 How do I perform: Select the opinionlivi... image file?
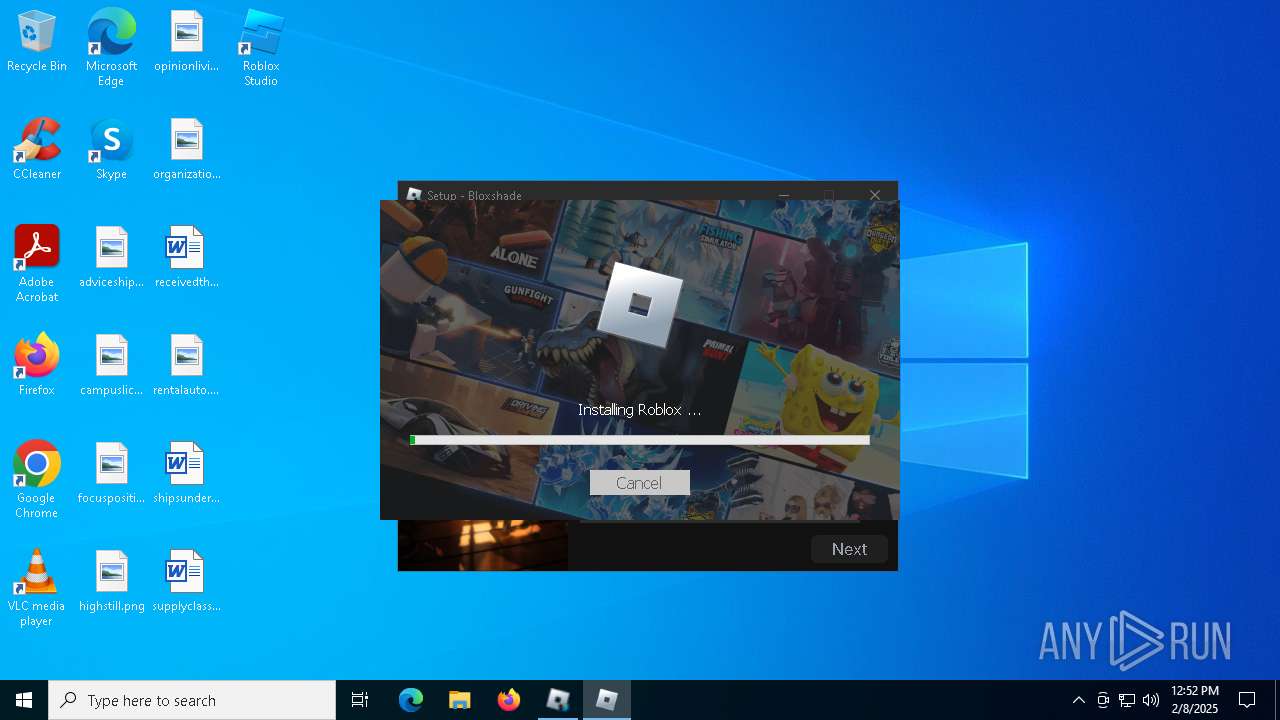(186, 42)
